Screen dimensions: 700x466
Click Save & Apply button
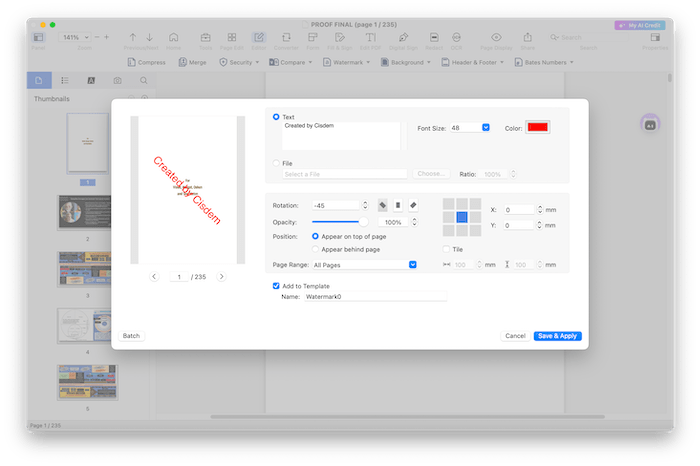click(x=557, y=336)
